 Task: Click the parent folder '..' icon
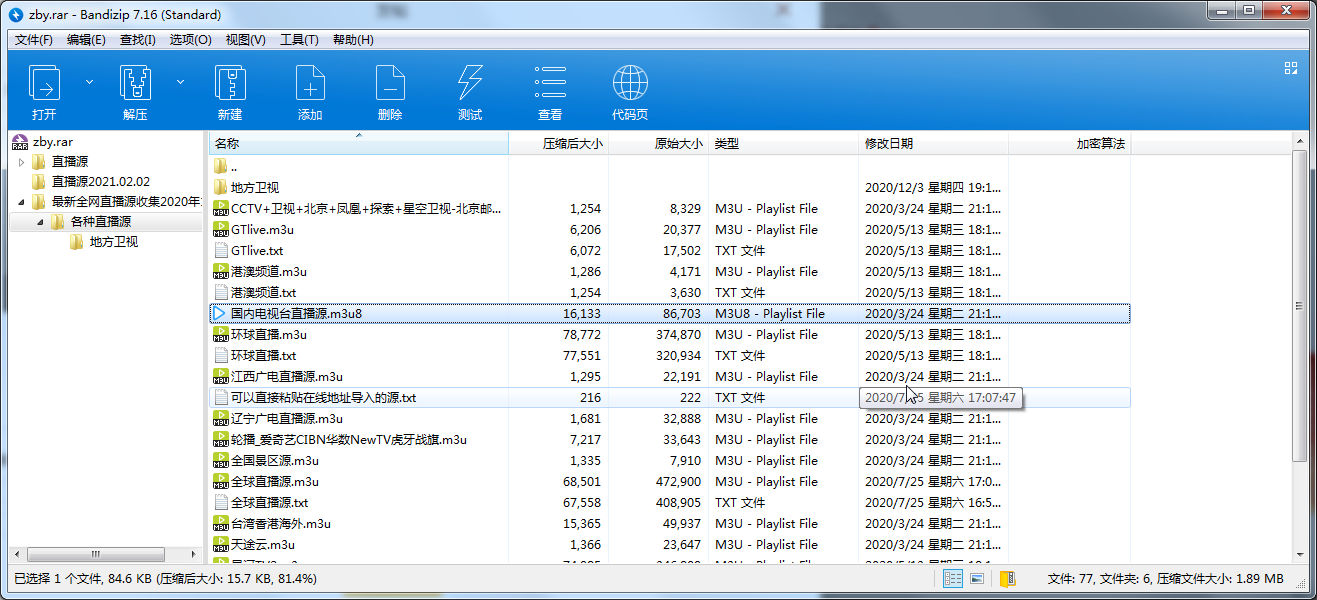221,166
